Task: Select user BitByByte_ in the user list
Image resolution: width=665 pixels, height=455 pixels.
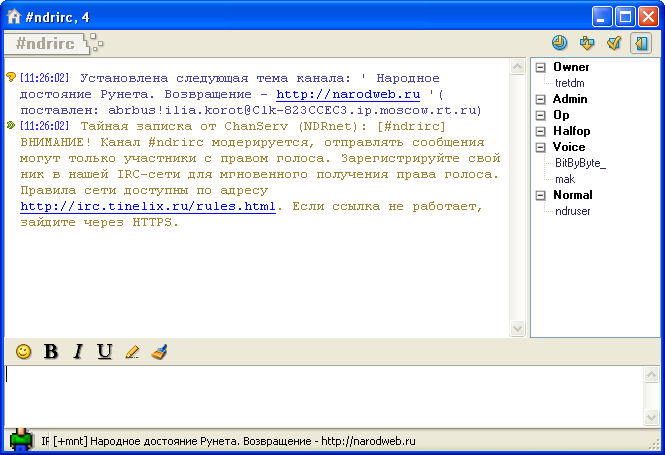Action: [580, 163]
